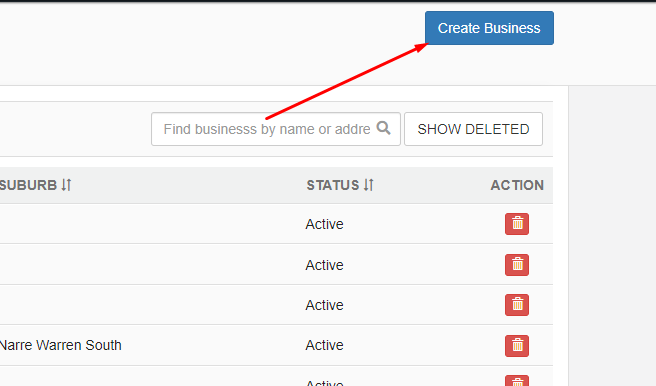This screenshot has height=386, width=656.
Task: Click Active status in the second row
Action: point(324,265)
